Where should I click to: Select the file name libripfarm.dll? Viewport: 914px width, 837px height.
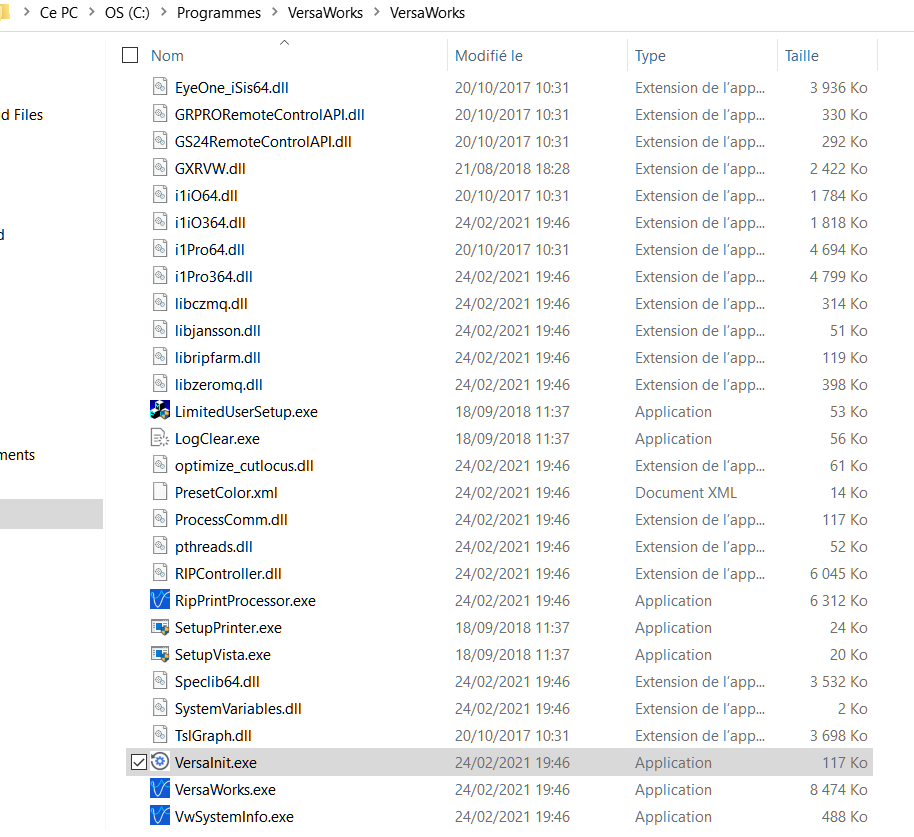[217, 357]
